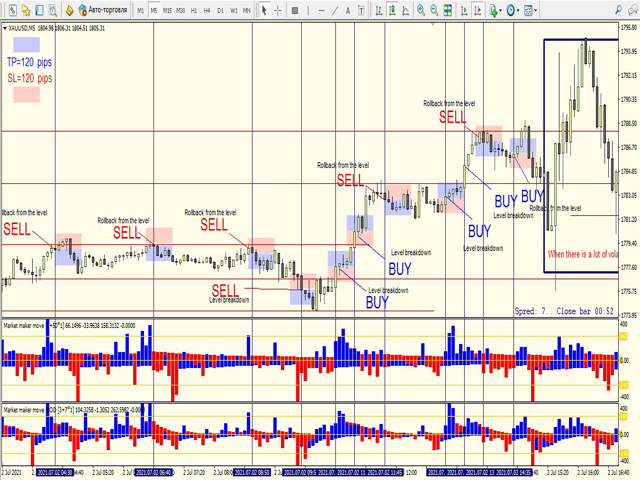The image size is (640, 480).
Task: Select the TP=120 pips label
Action: coord(29,62)
